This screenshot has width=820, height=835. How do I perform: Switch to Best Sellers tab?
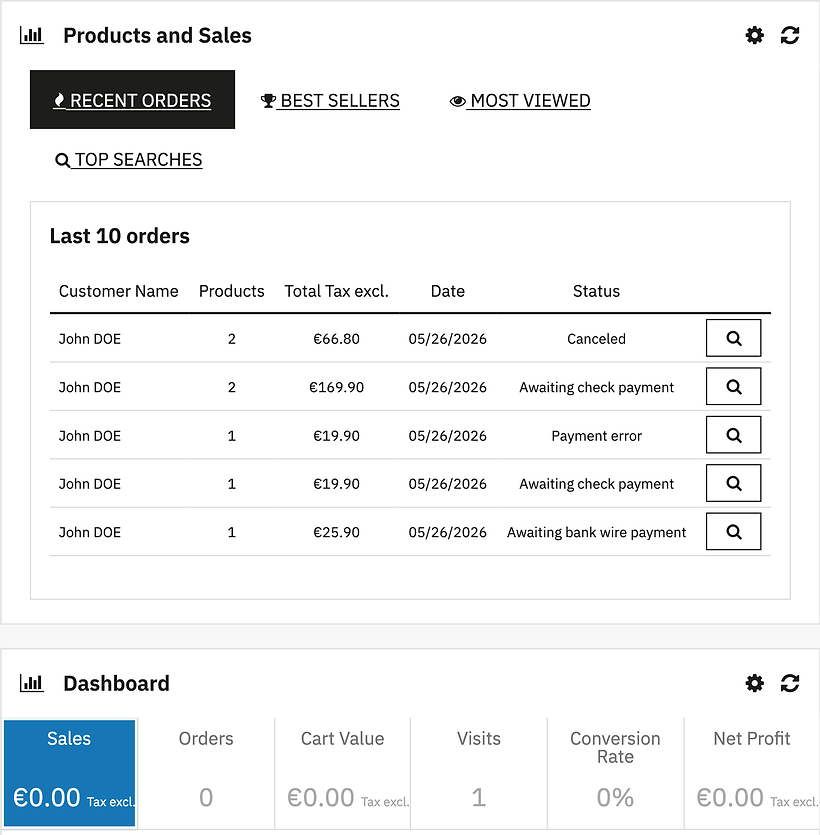coord(330,101)
